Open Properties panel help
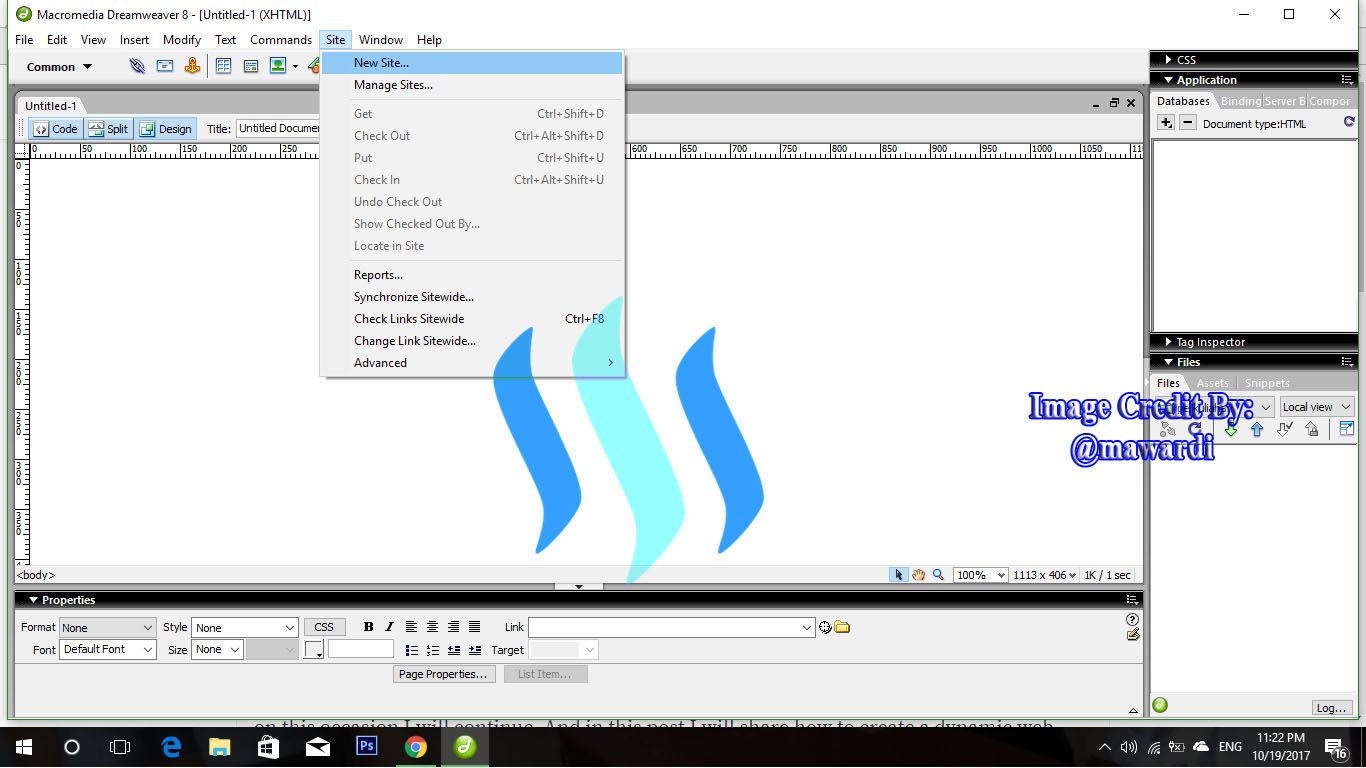 [1132, 620]
